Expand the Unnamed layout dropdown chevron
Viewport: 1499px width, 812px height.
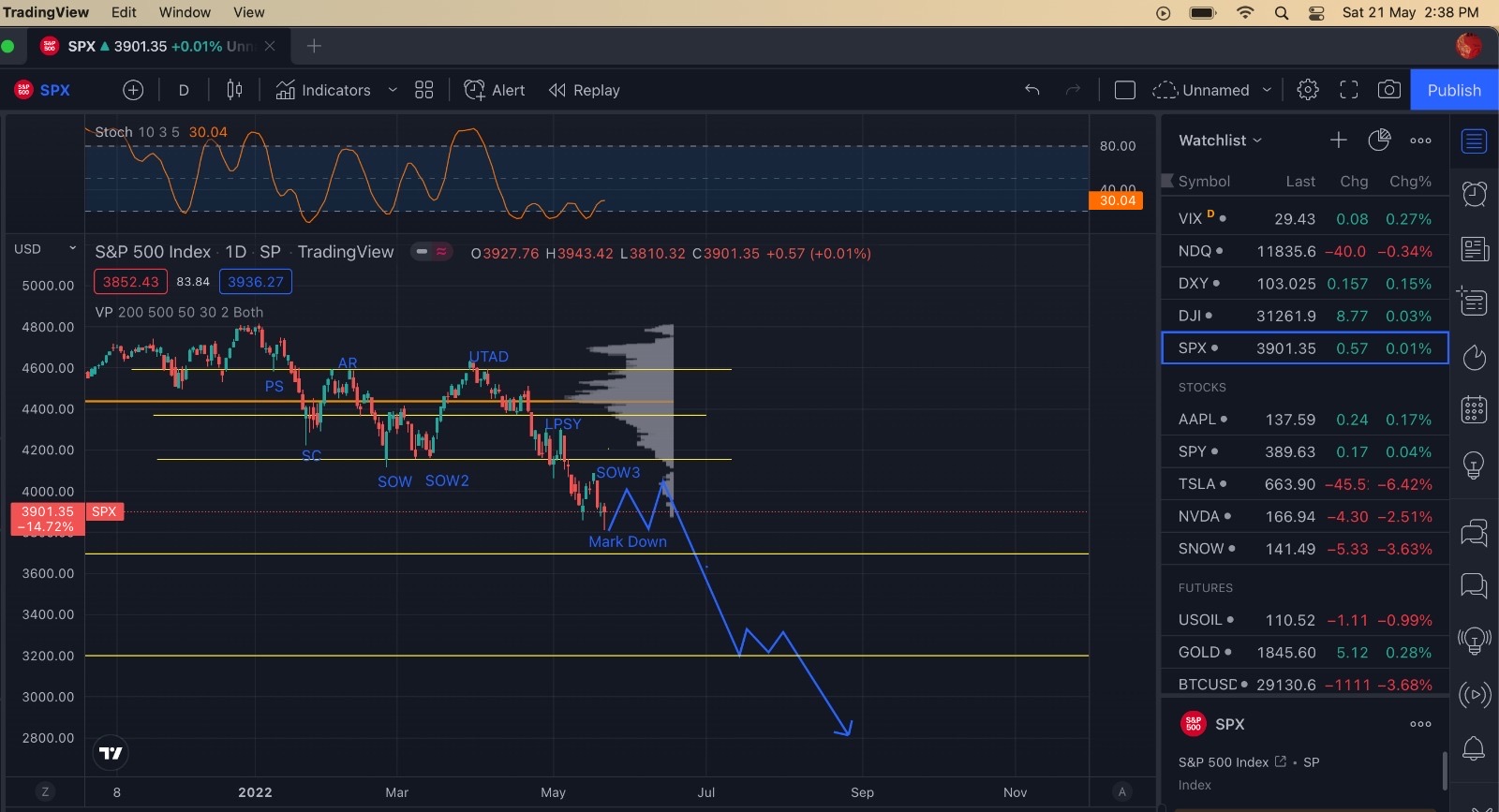pyautogui.click(x=1267, y=90)
